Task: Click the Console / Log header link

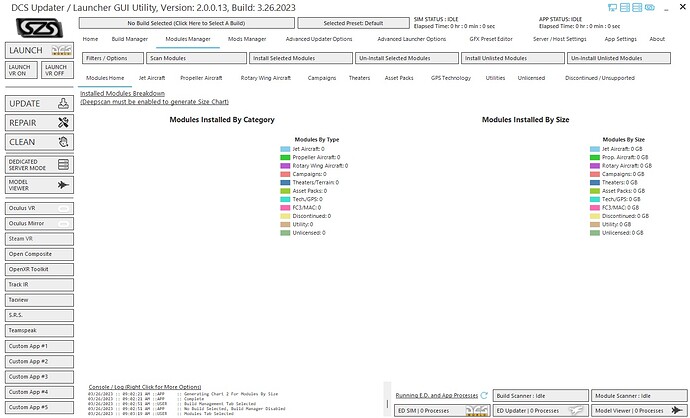Action: point(145,387)
